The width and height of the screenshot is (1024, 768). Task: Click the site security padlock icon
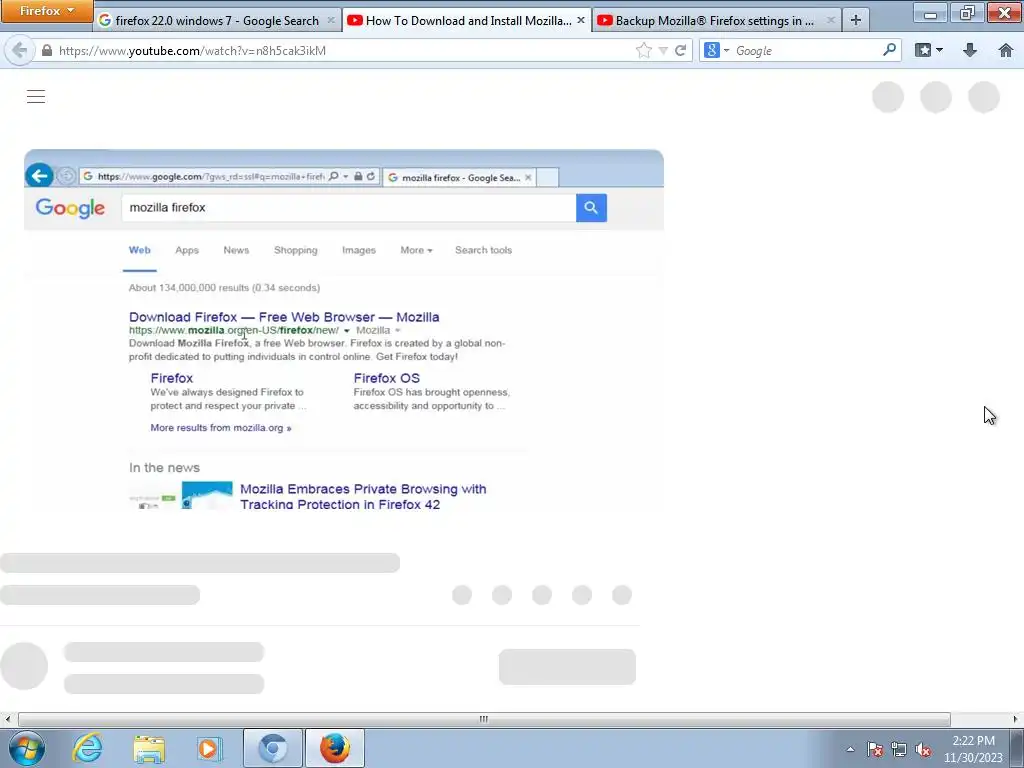(x=47, y=50)
